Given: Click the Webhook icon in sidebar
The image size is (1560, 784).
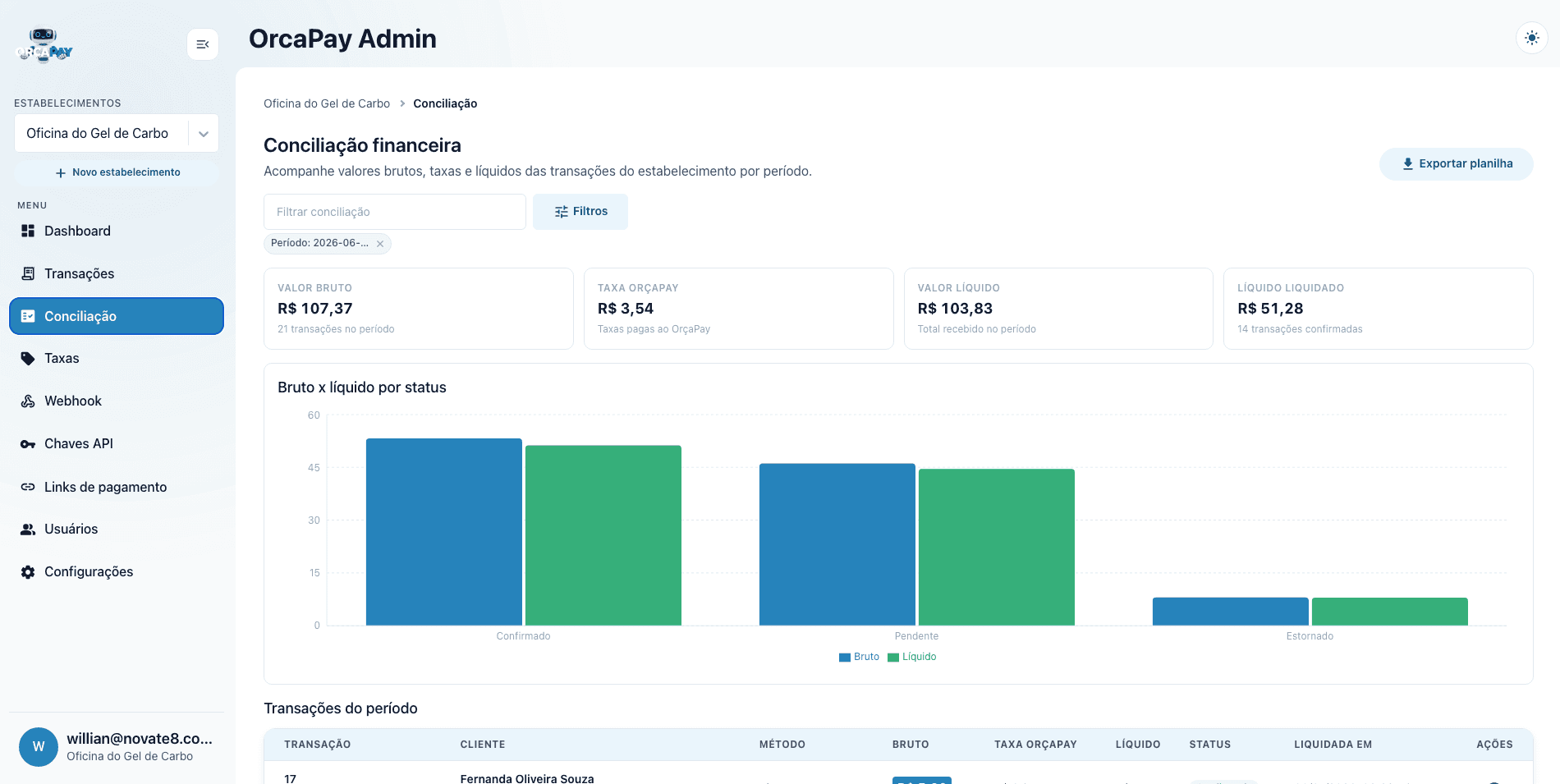Looking at the screenshot, I should point(28,401).
